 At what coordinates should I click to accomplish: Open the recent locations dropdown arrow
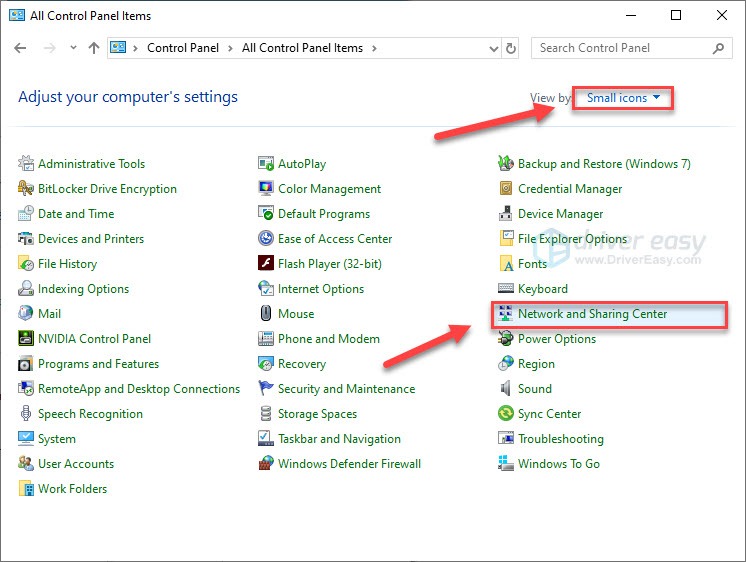(71, 48)
